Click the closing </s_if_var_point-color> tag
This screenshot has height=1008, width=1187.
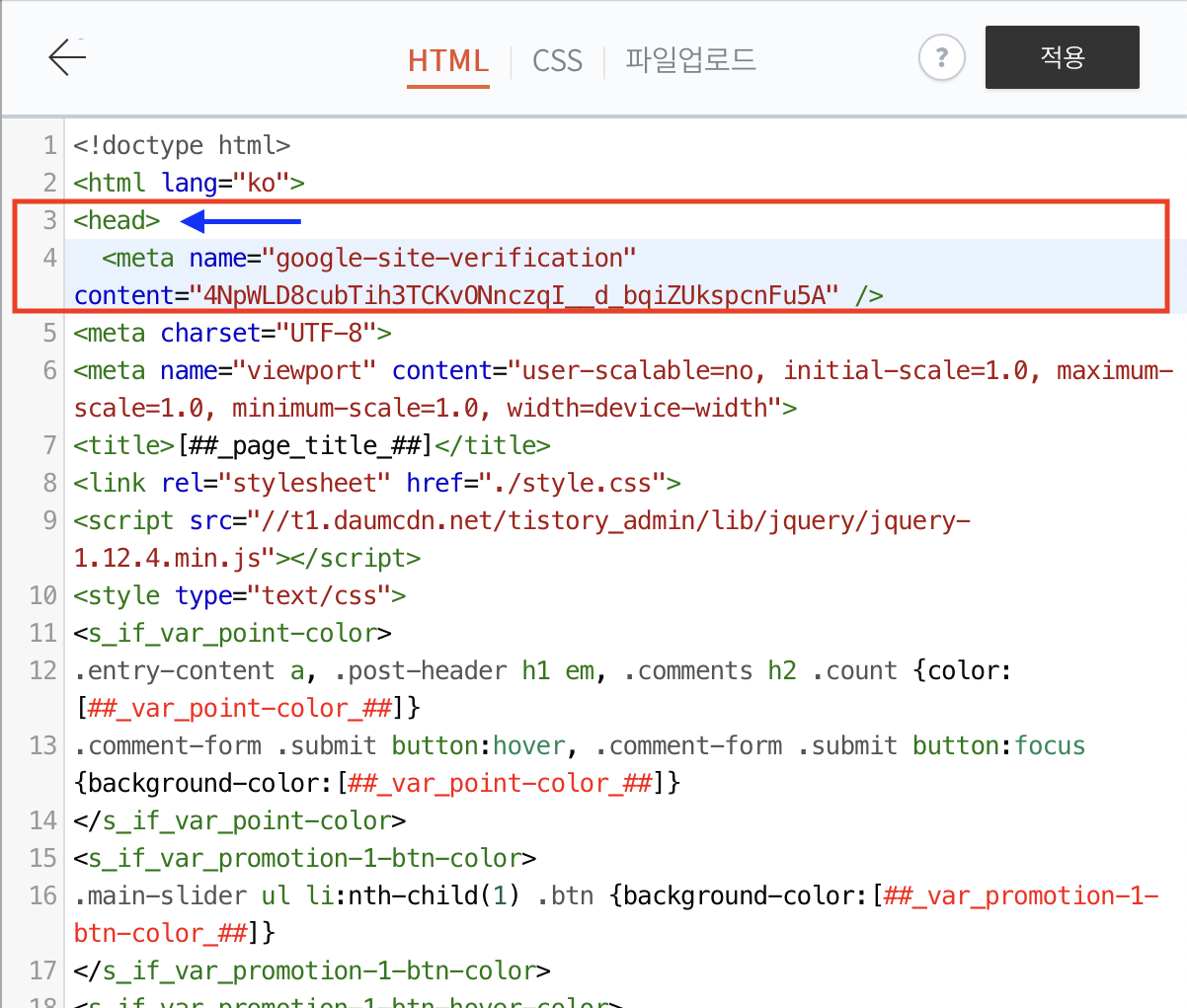point(240,820)
